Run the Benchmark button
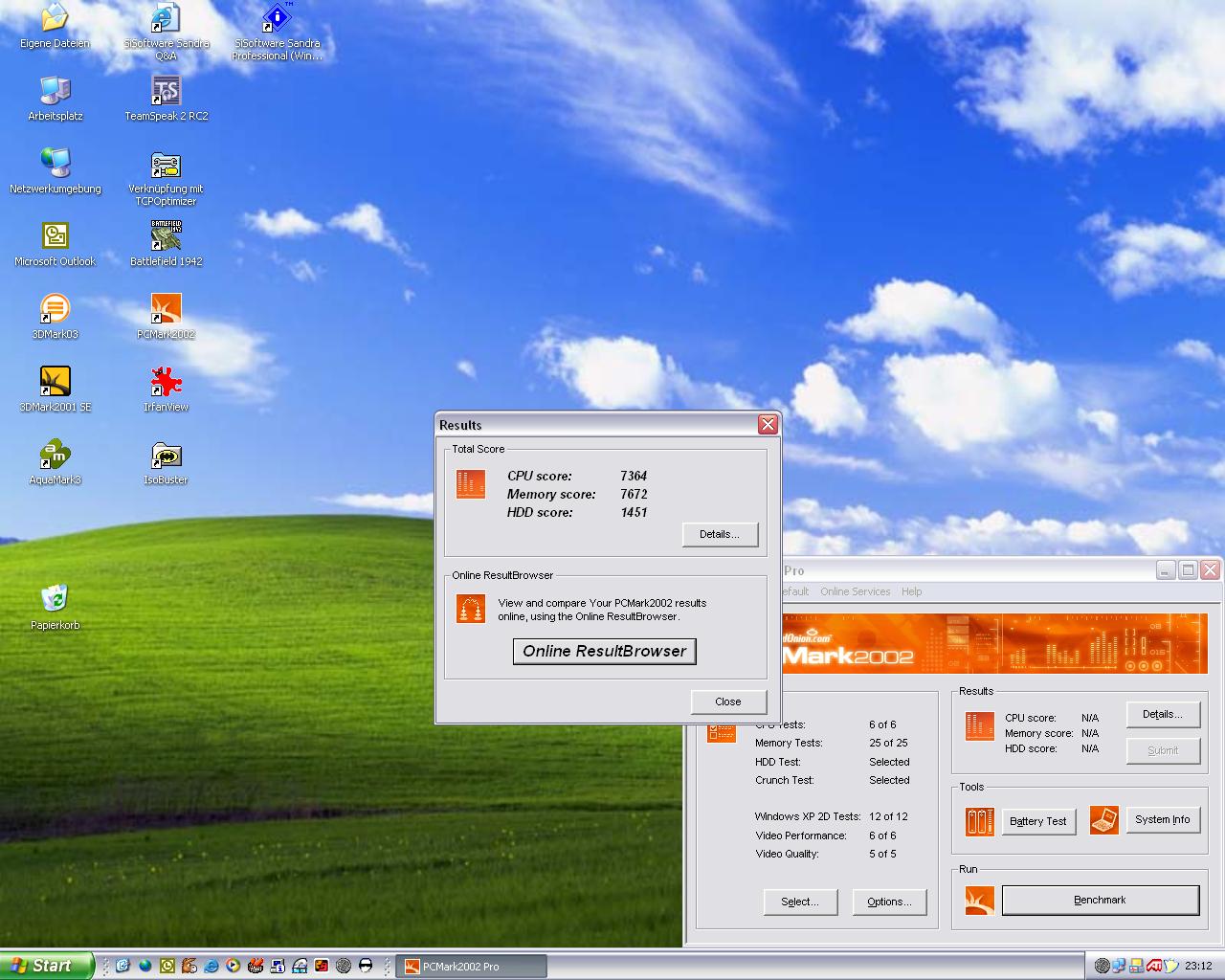The height and width of the screenshot is (980, 1225). 1100,900
